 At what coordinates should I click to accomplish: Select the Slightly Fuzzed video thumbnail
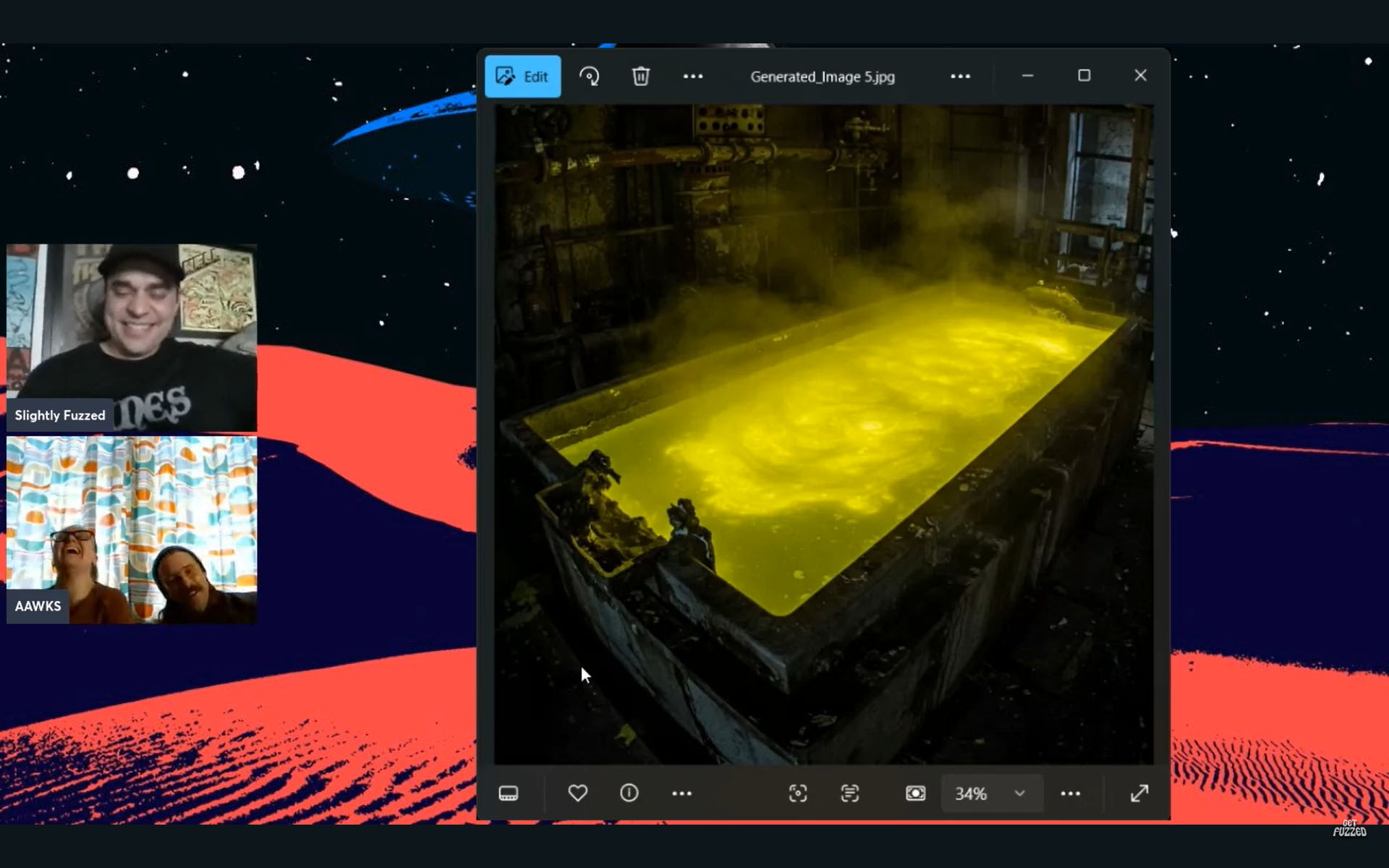pyautogui.click(x=132, y=338)
